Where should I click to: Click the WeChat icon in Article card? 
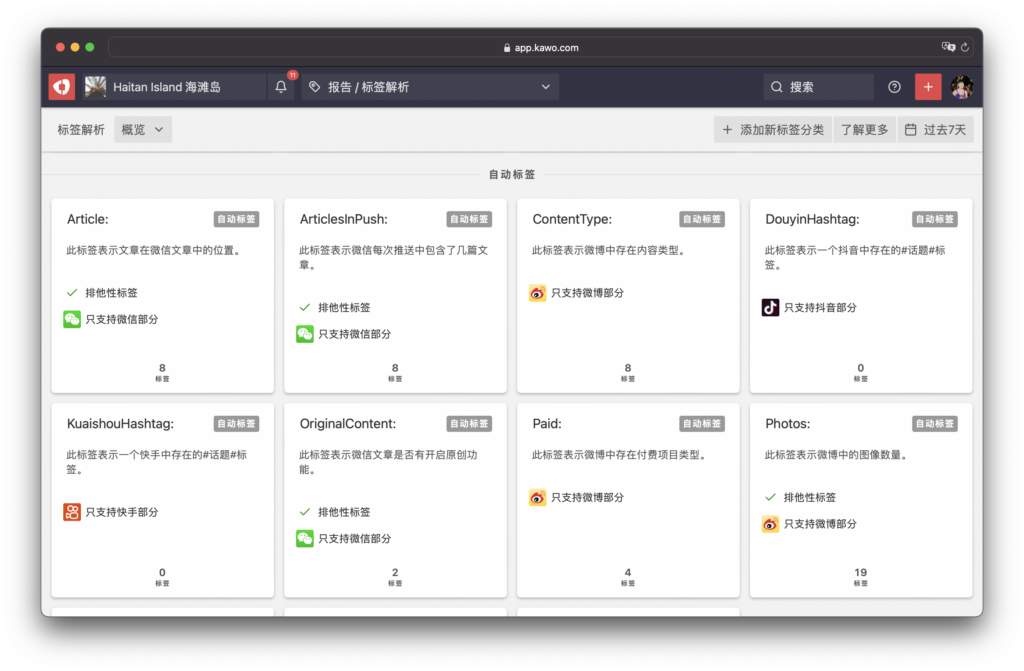[x=72, y=319]
